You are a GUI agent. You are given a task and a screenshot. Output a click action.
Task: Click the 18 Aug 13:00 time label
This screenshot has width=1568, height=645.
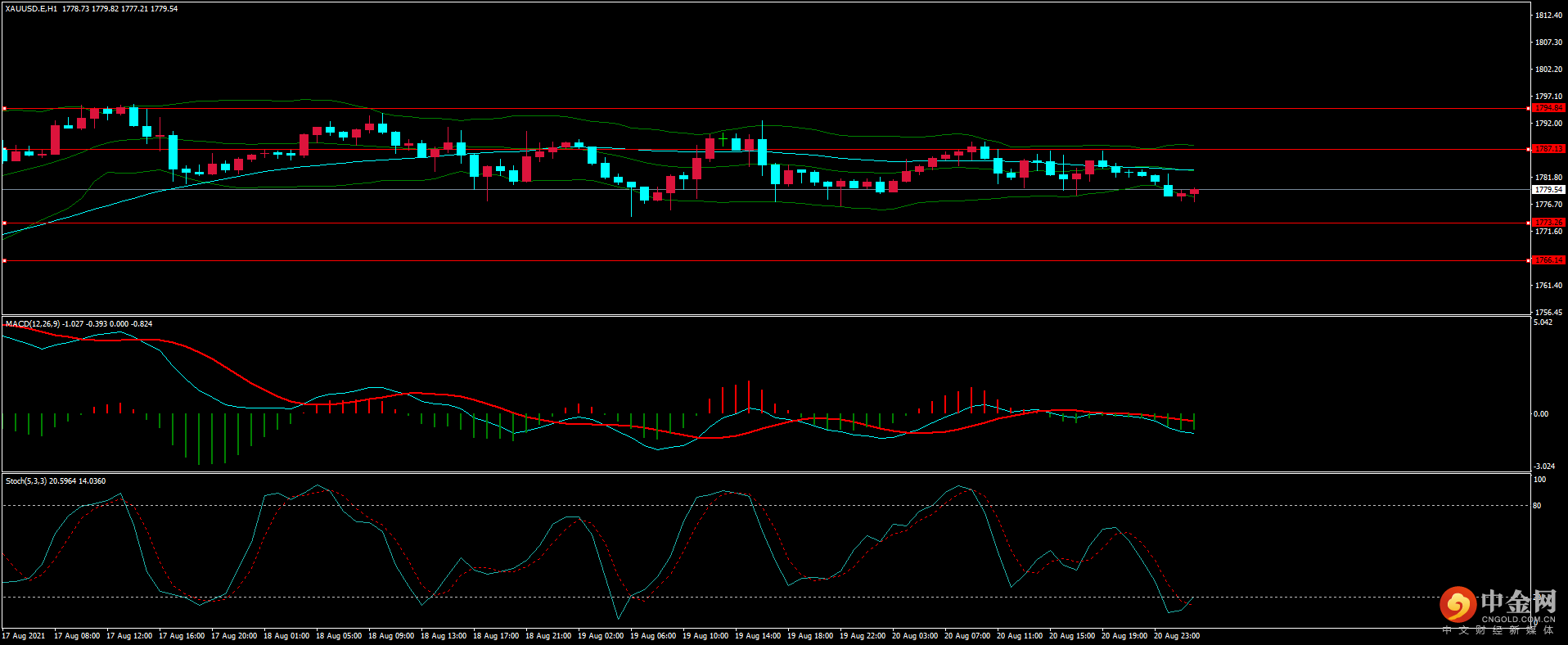coord(444,636)
